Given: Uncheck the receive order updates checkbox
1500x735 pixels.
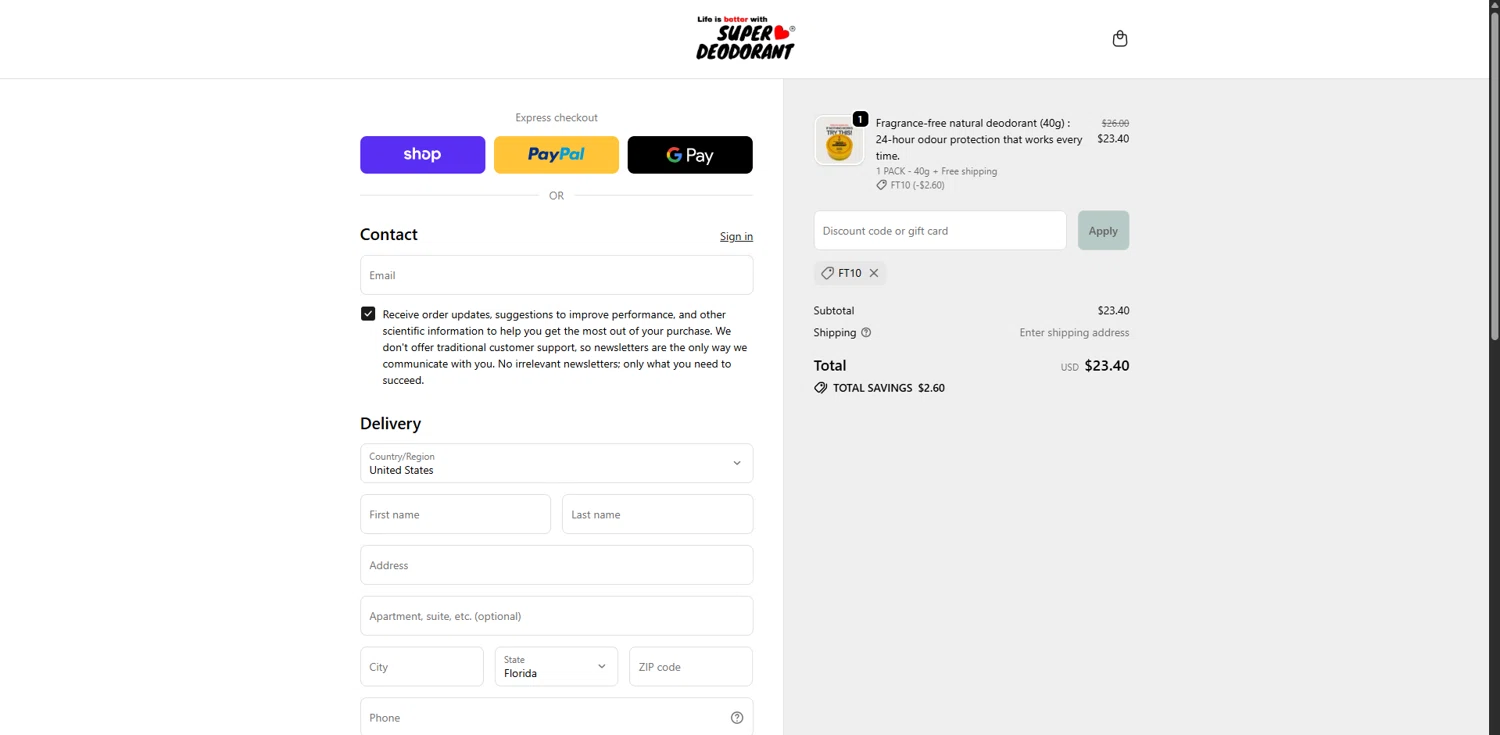Looking at the screenshot, I should (368, 314).
